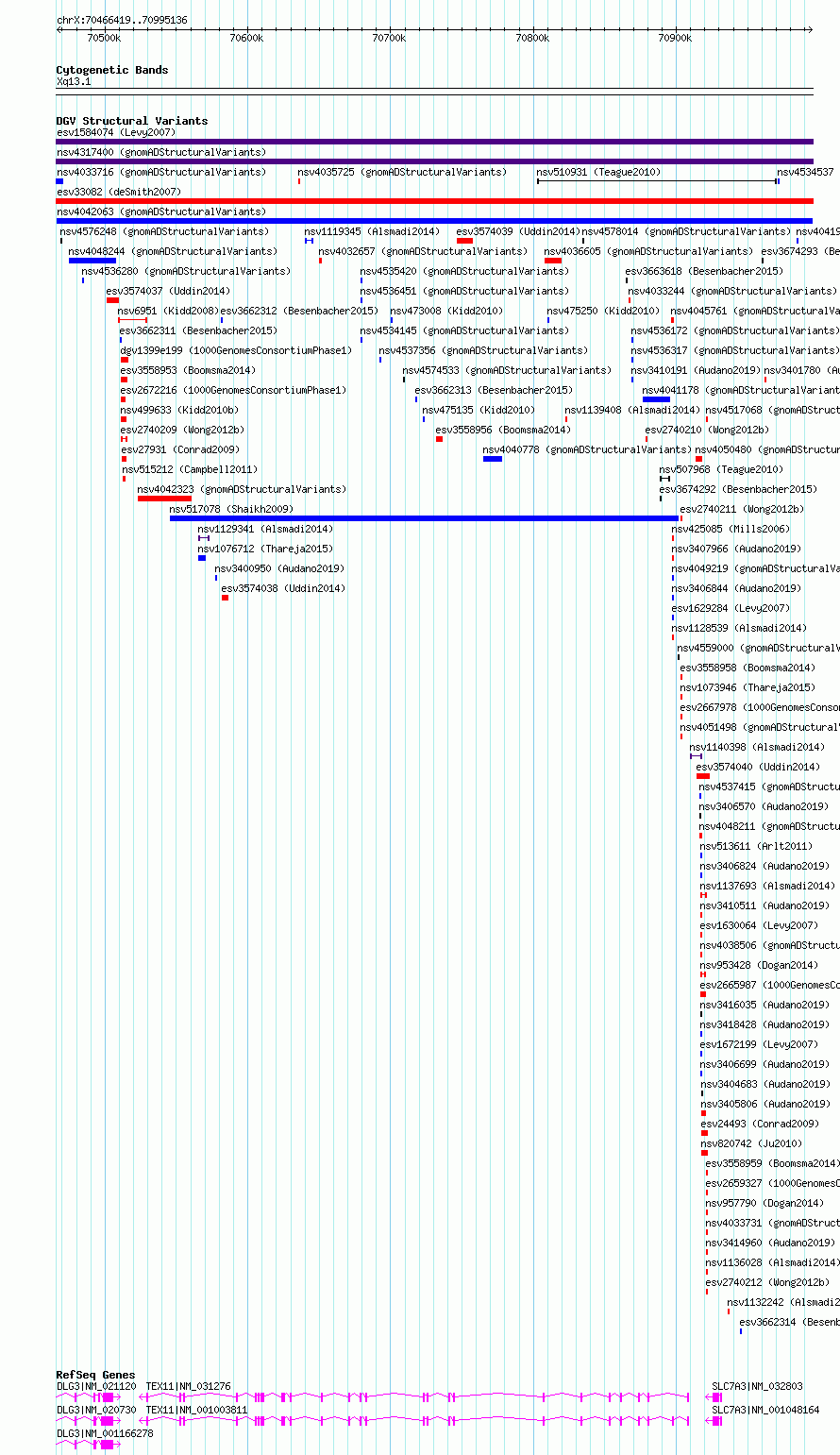
Task: Open the nsv517078 (Shaikh2009) variant label
Action: coord(231,509)
